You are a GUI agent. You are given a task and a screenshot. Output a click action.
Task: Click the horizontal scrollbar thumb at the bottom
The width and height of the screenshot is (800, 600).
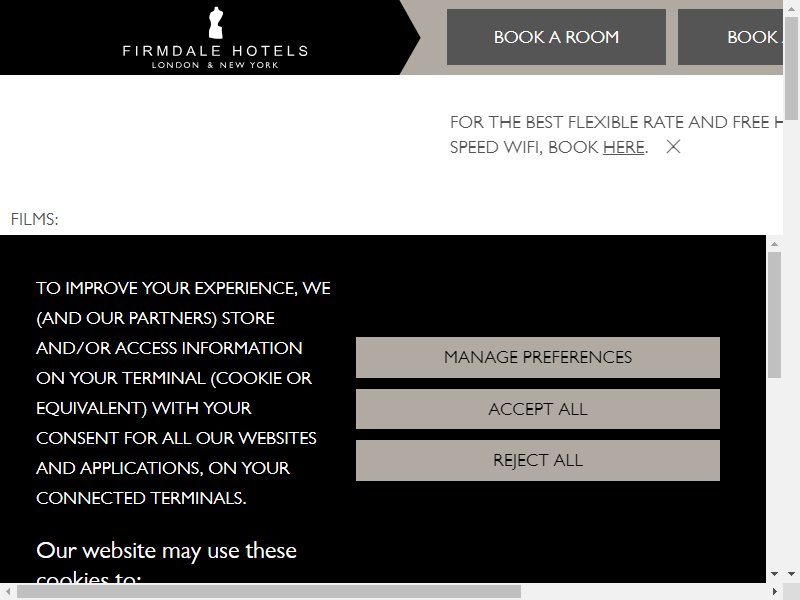[269, 592]
